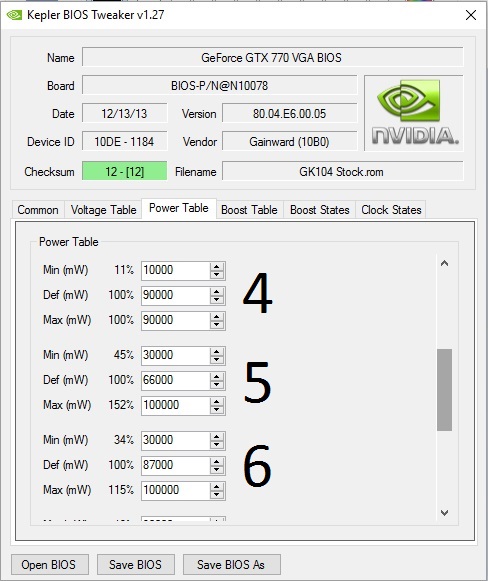This screenshot has width=488, height=581.
Task: Decrement the Def 90000 field down arrow
Action: [x=217, y=300]
